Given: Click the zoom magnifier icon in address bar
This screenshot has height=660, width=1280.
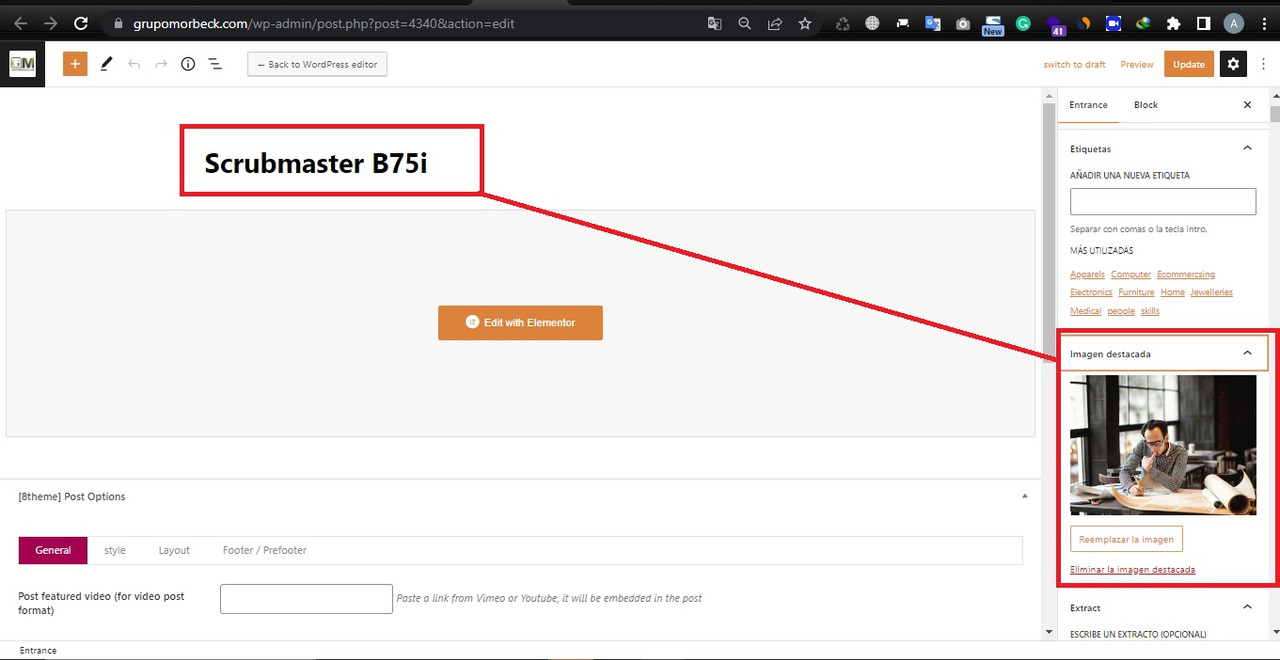Looking at the screenshot, I should click(x=745, y=23).
